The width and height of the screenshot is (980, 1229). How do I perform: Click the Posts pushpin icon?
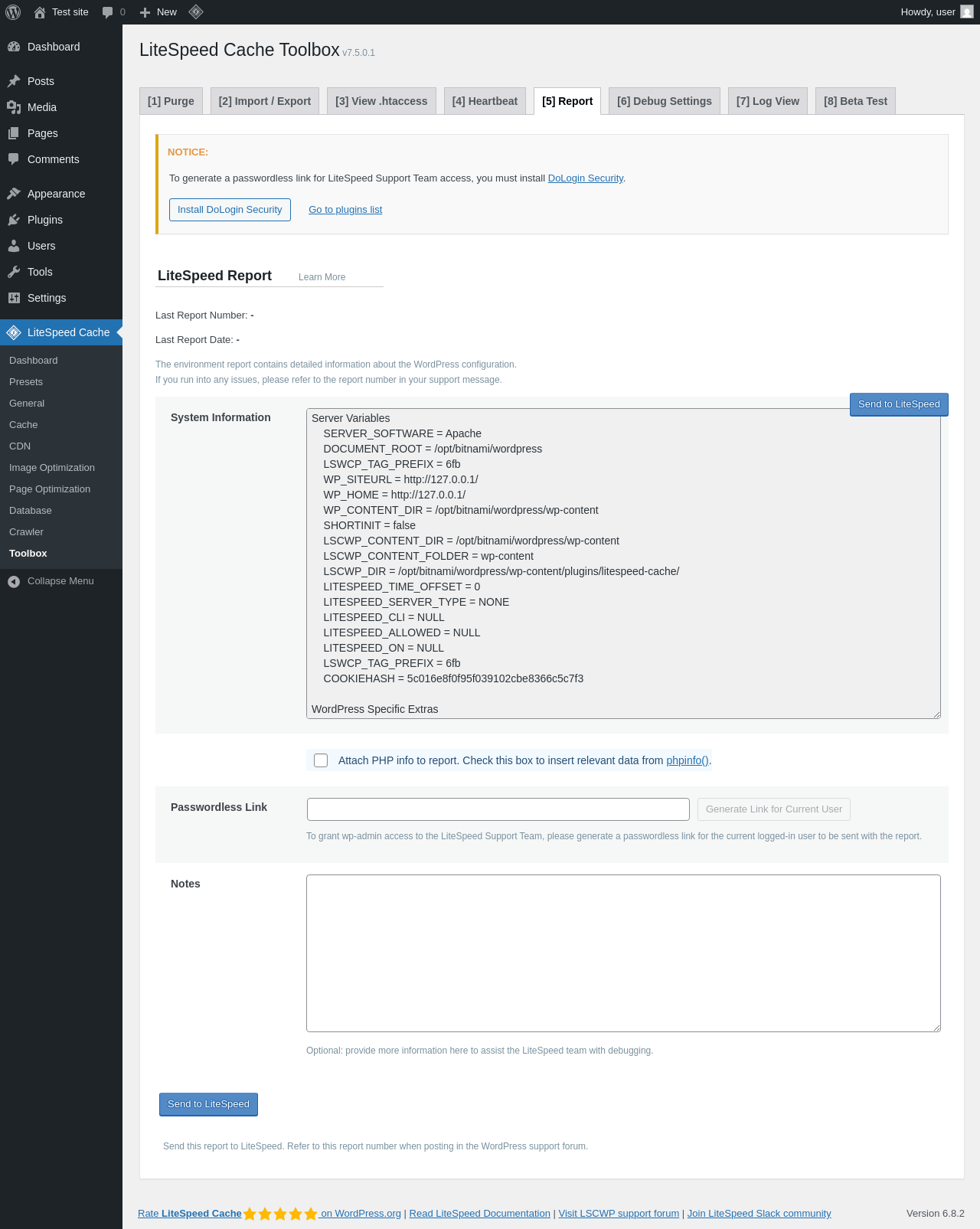(x=14, y=81)
